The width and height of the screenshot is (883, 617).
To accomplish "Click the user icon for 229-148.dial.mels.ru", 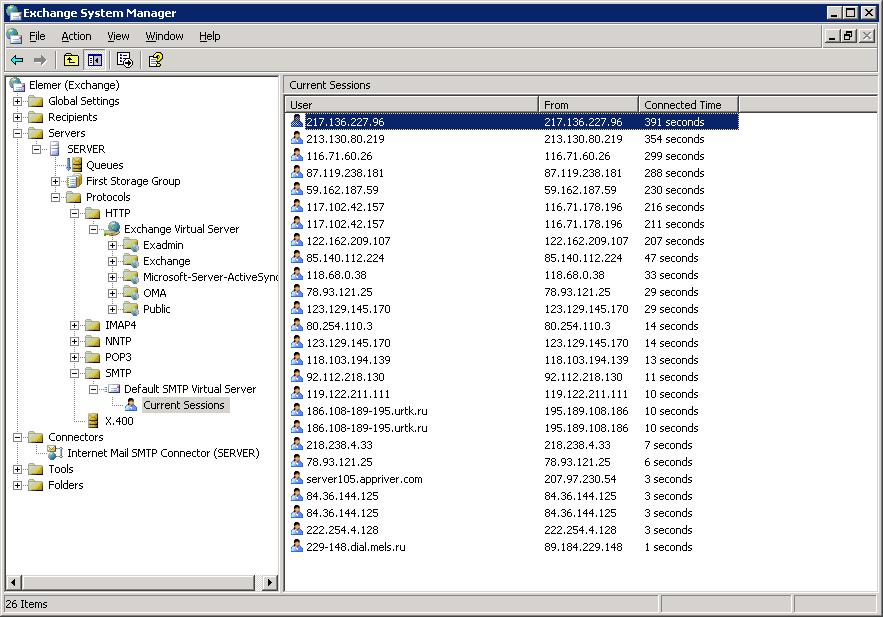I will 297,547.
